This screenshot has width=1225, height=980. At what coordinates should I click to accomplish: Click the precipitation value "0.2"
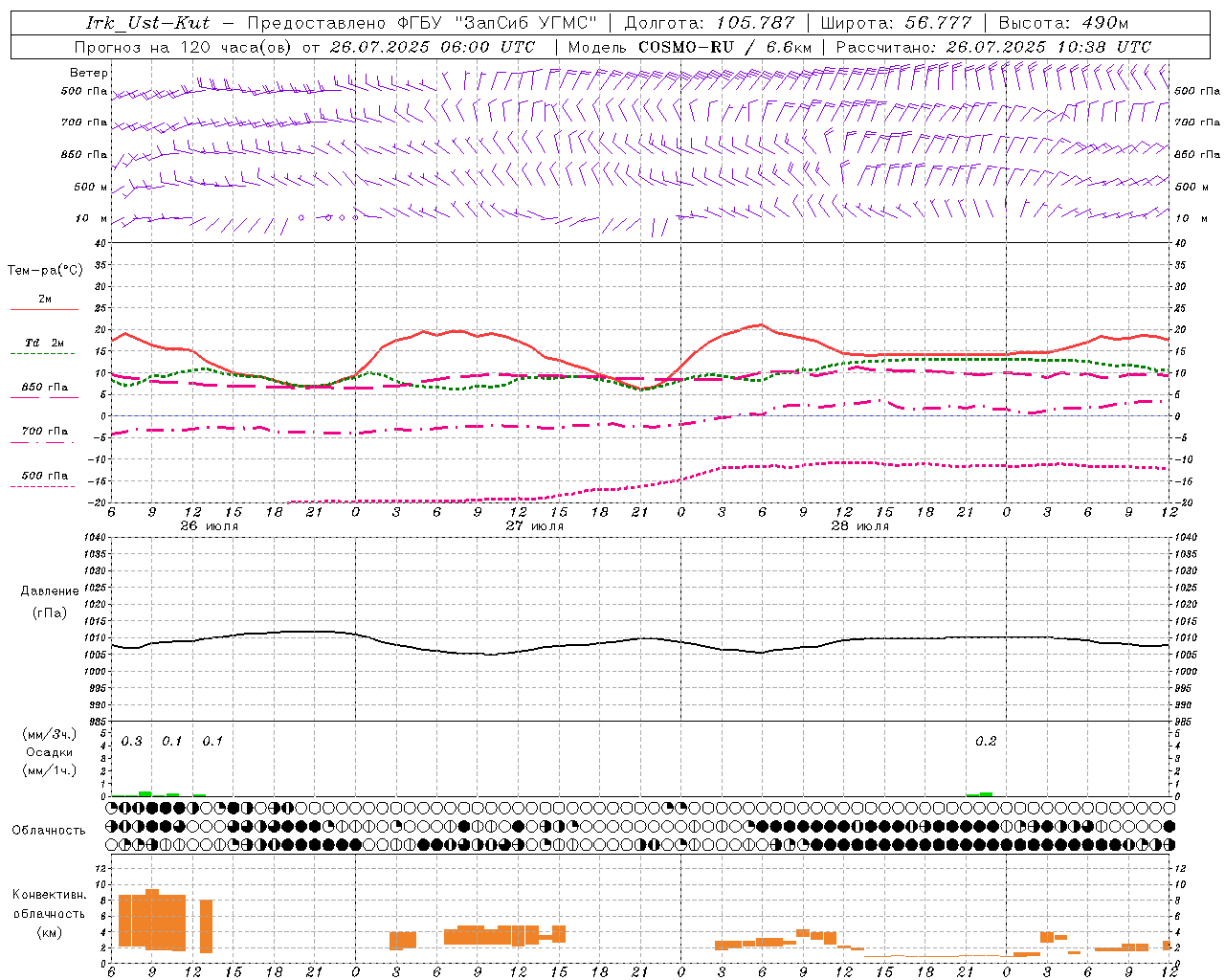[x=986, y=742]
